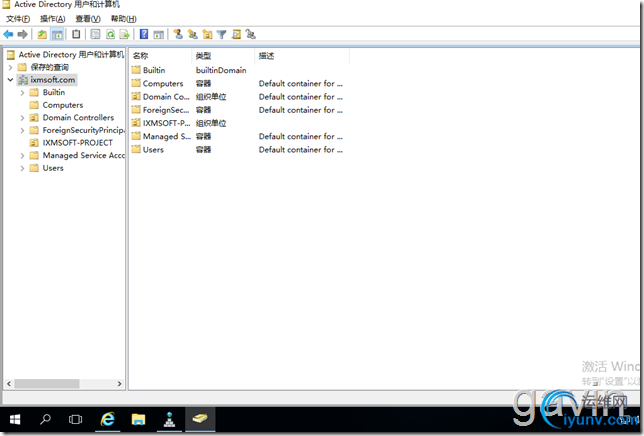This screenshot has width=644, height=436.
Task: Open Help with question mark icon
Action: click(144, 34)
